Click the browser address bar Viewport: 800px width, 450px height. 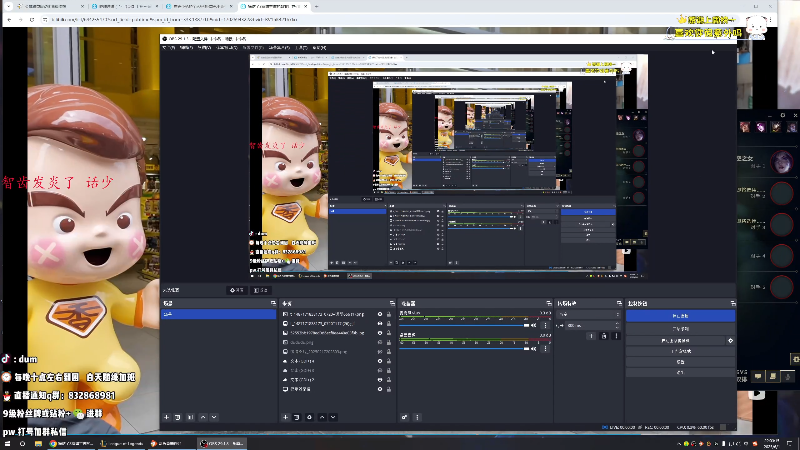click(x=357, y=19)
